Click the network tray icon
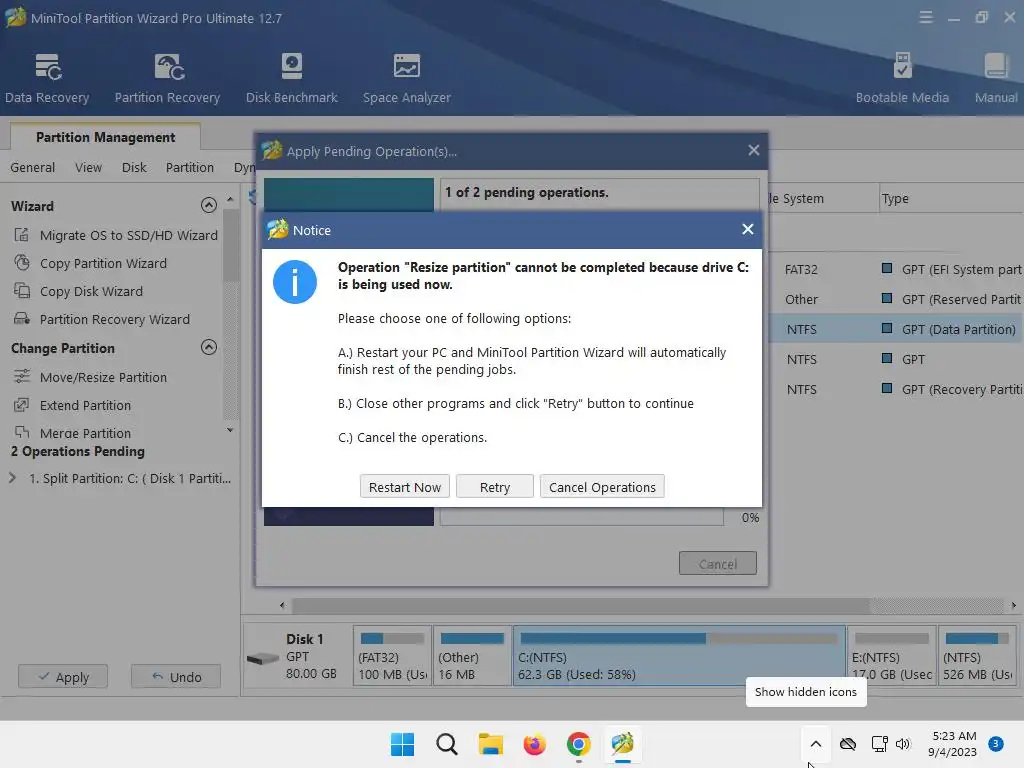Viewport: 1024px width, 768px height. click(x=880, y=744)
